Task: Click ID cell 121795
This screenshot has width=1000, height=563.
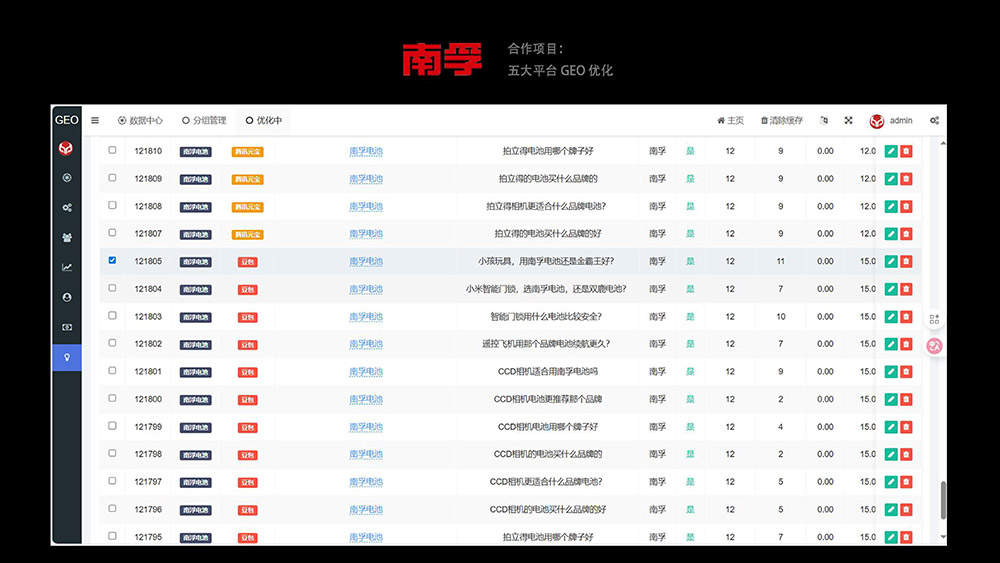Action: pos(148,537)
